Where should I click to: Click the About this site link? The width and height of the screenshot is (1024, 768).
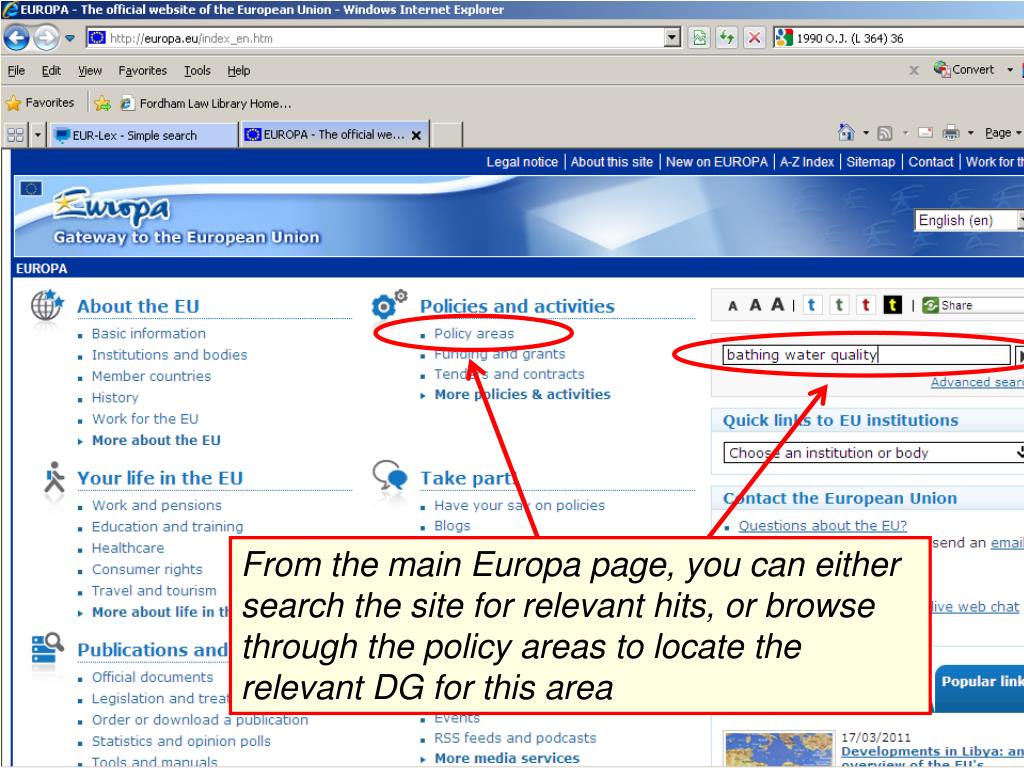(x=612, y=162)
